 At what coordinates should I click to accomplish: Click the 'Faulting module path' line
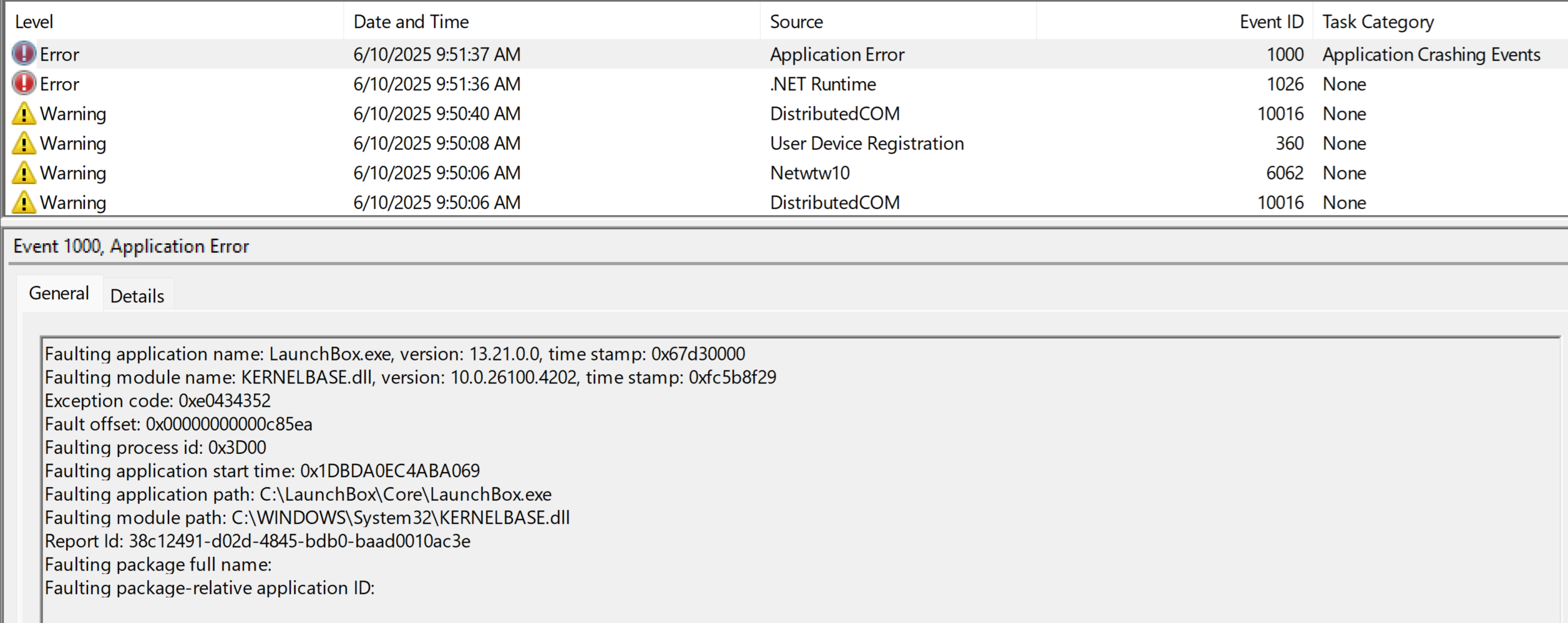(x=307, y=518)
